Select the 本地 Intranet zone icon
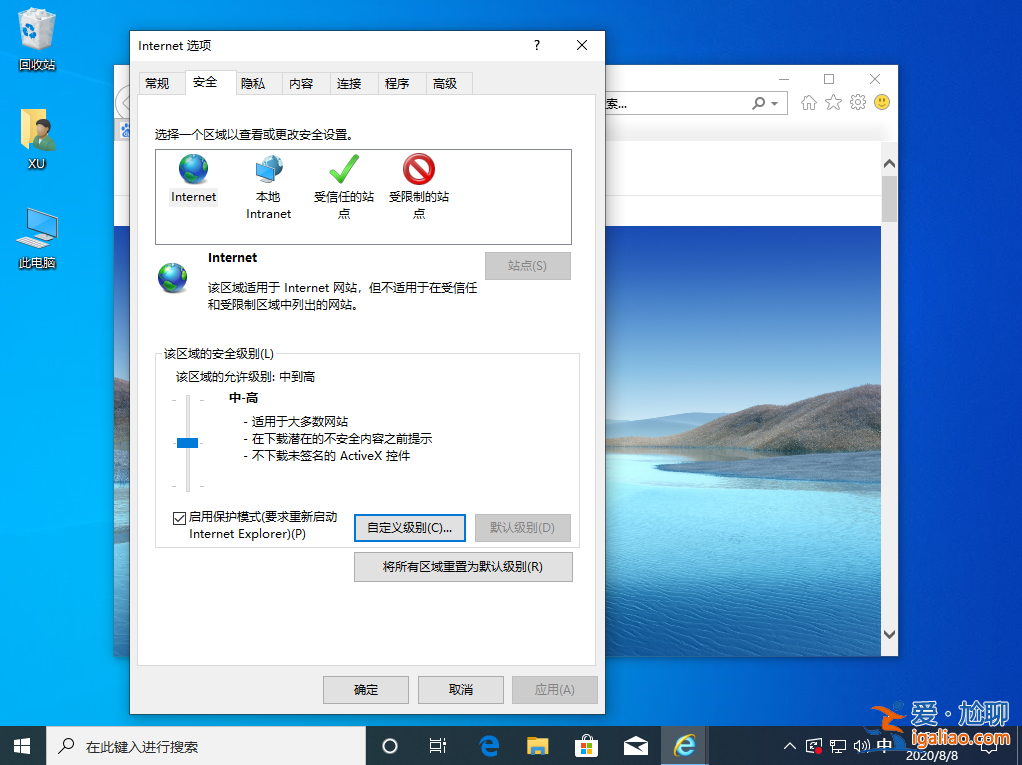1022x765 pixels. point(268,176)
